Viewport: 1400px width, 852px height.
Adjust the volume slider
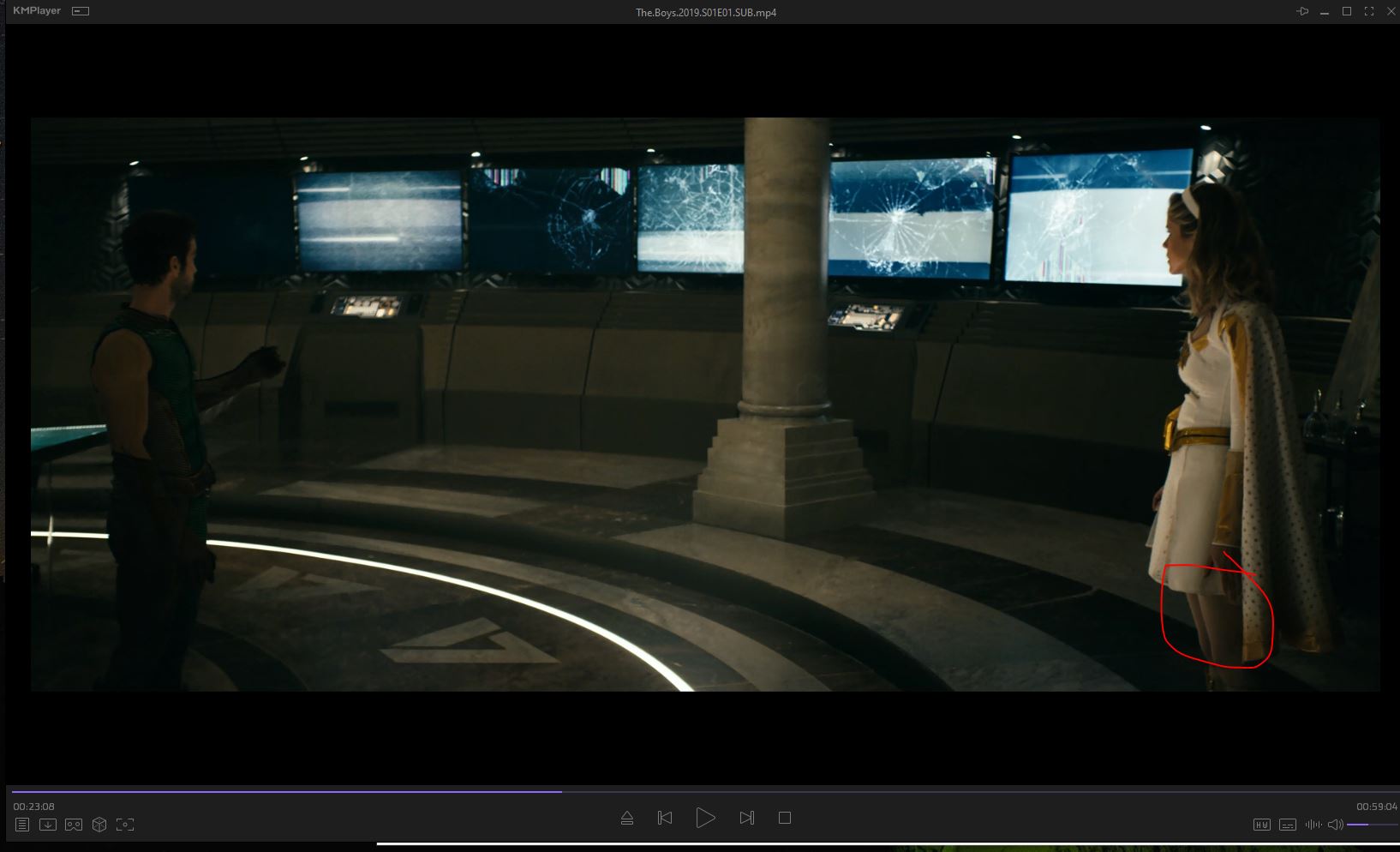tap(1369, 825)
